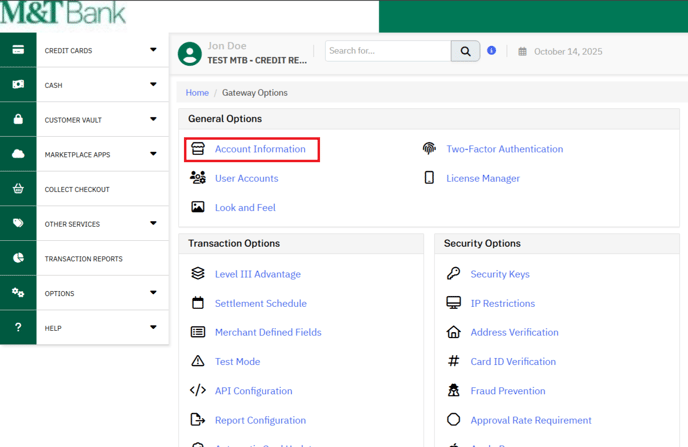Click the Customer Vault lock icon
Image resolution: width=688 pixels, height=447 pixels.
point(18,119)
